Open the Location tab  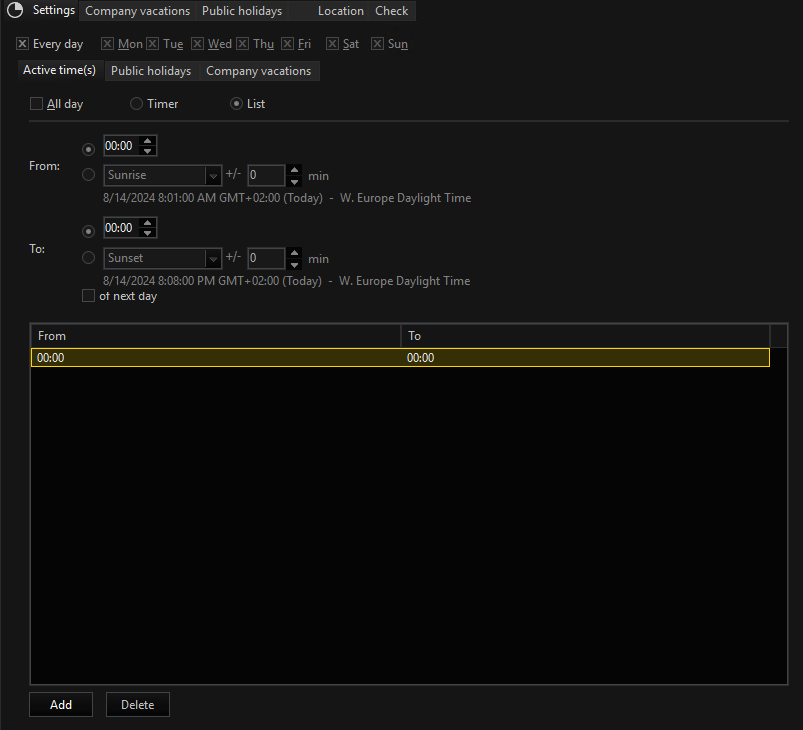341,11
